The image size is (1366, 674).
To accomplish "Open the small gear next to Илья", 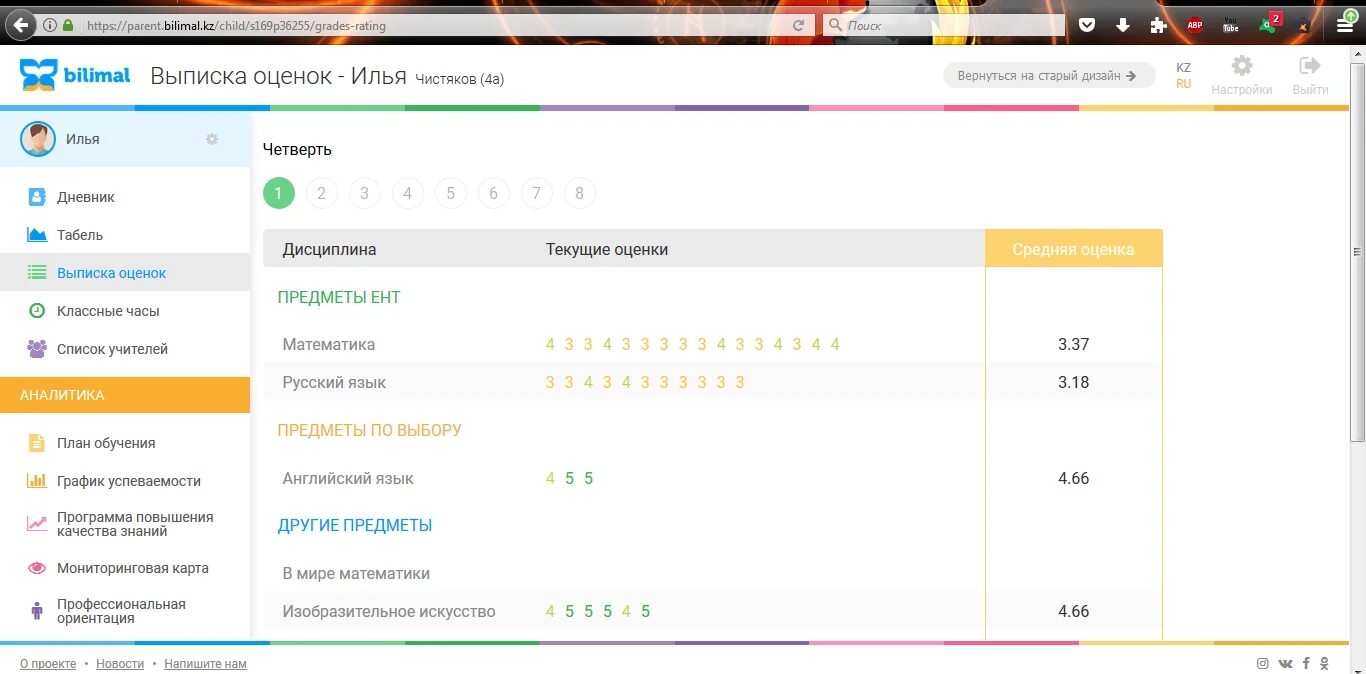I will point(212,139).
